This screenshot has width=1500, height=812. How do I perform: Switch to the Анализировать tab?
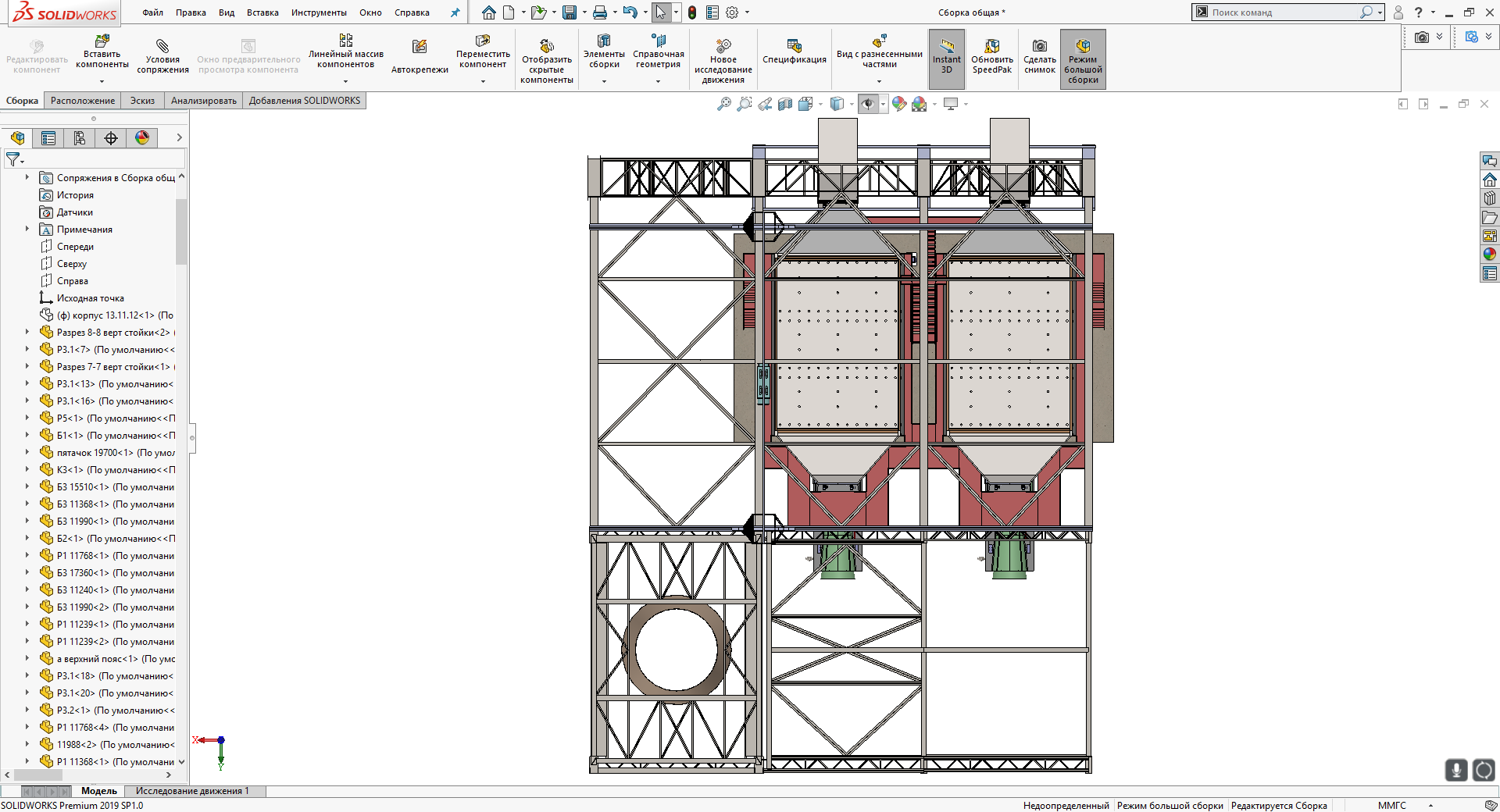pos(203,101)
